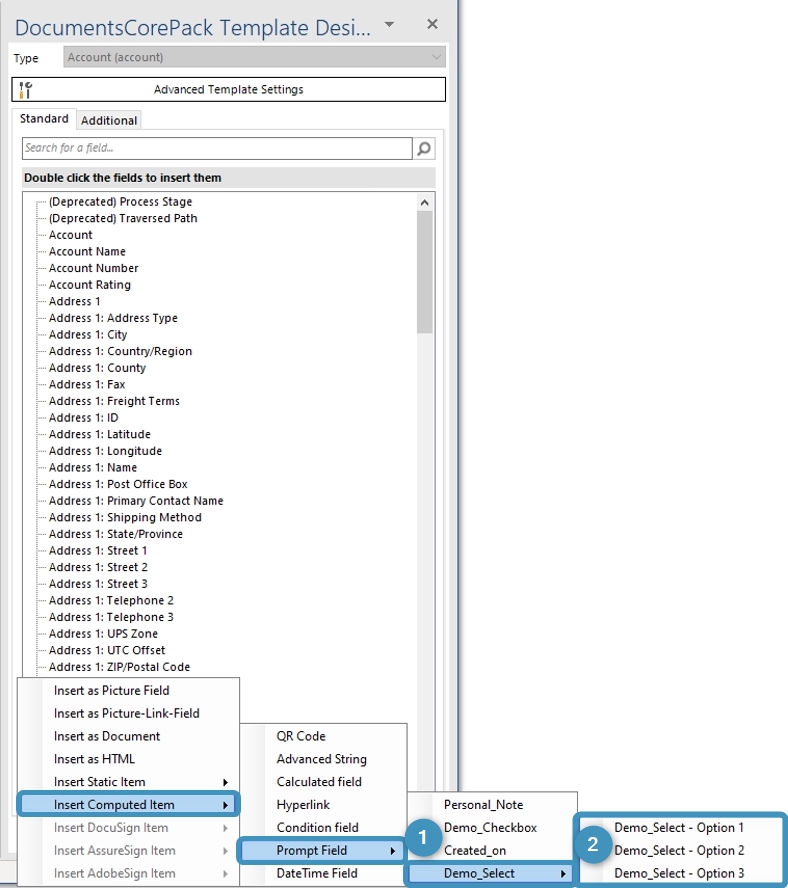Click the field list scrollbar thumb
Image resolution: width=788 pixels, height=888 pixels.
tap(425, 272)
